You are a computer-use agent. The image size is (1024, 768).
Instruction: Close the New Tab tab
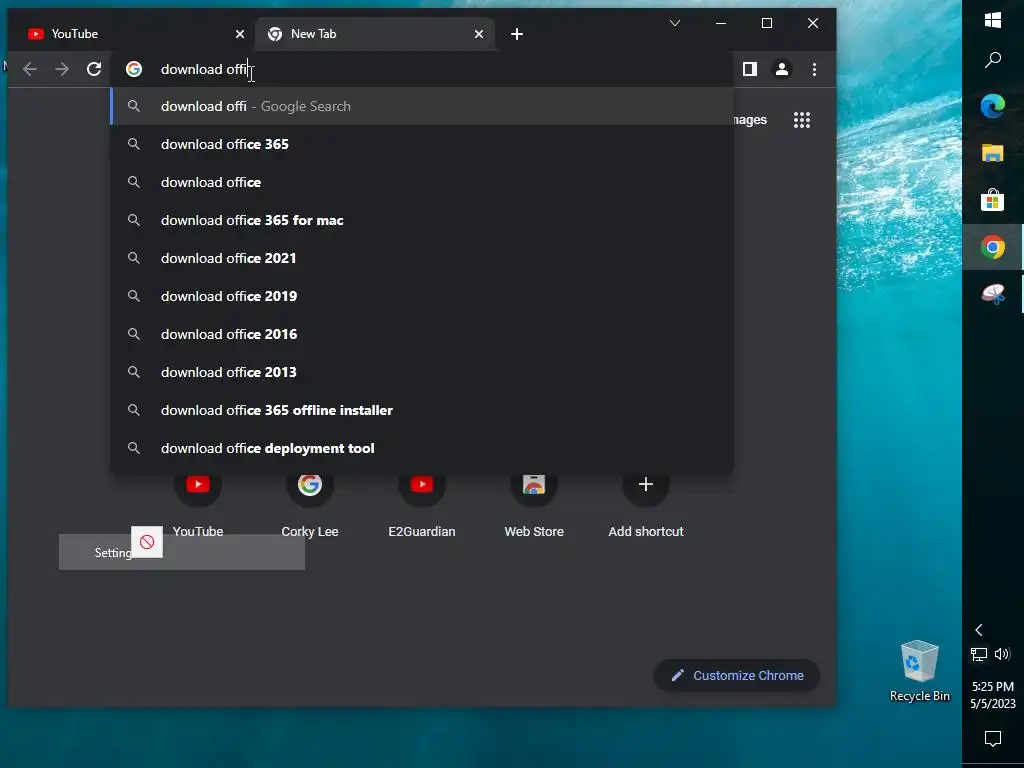coord(479,34)
